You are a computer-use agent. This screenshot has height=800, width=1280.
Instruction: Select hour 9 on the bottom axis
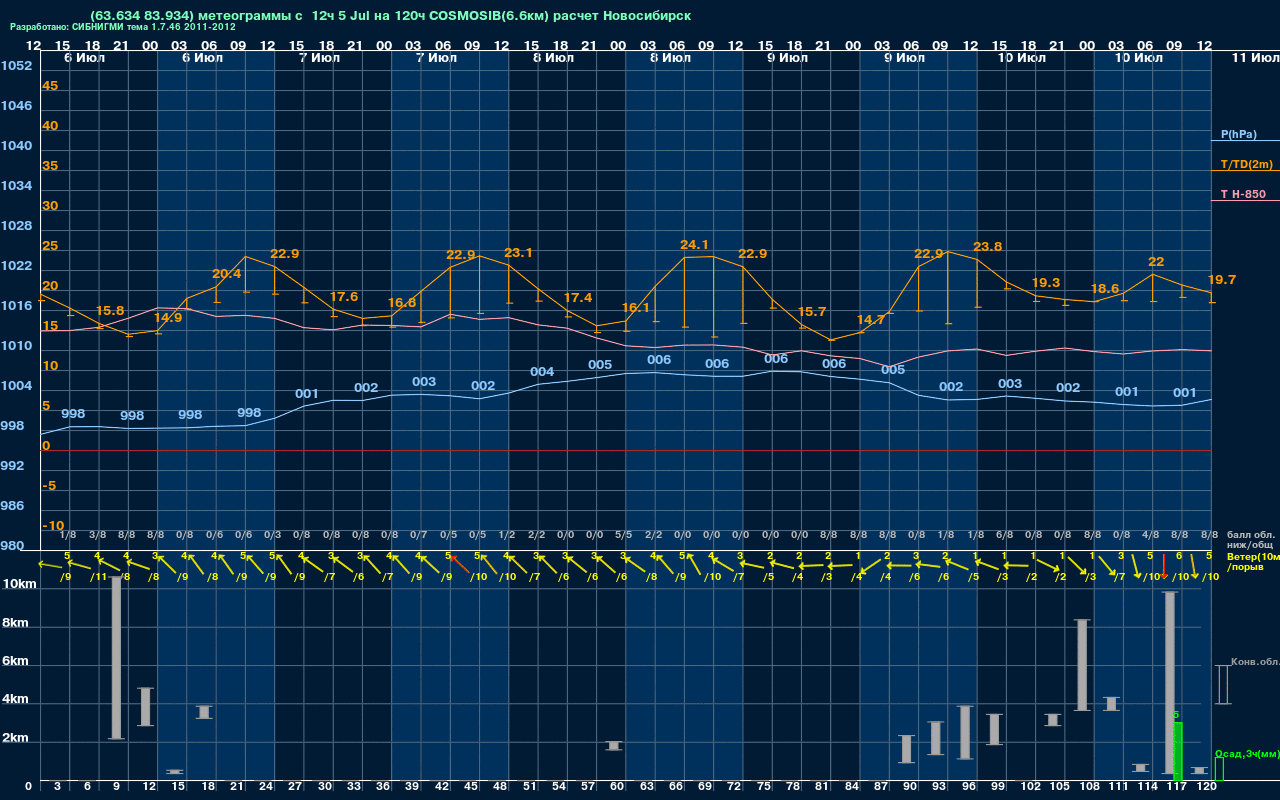(x=117, y=787)
